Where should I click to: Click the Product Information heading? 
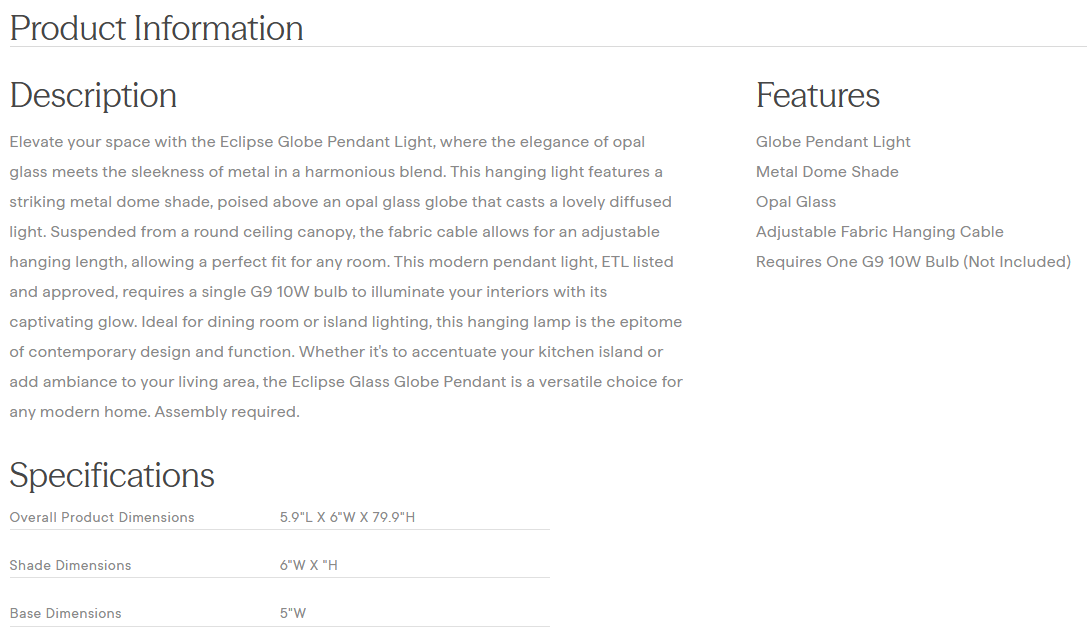[x=156, y=28]
